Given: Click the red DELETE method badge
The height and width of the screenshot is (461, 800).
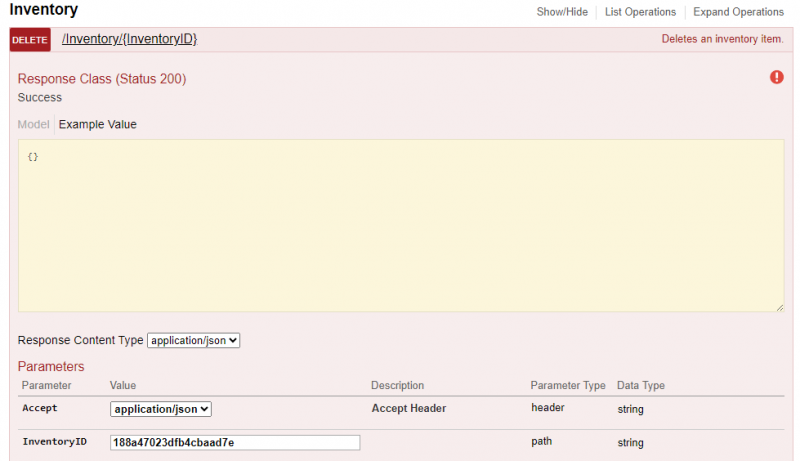Looking at the screenshot, I should (30, 40).
